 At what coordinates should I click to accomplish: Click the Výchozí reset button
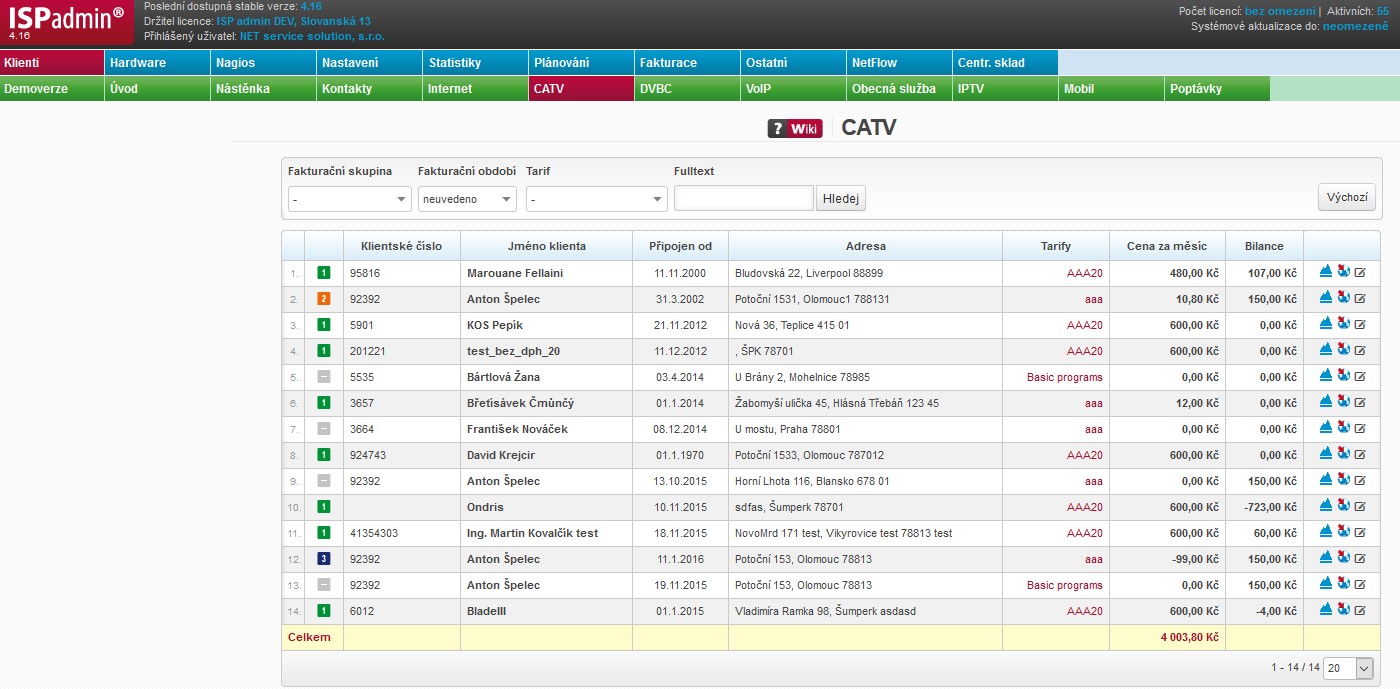pyautogui.click(x=1347, y=197)
